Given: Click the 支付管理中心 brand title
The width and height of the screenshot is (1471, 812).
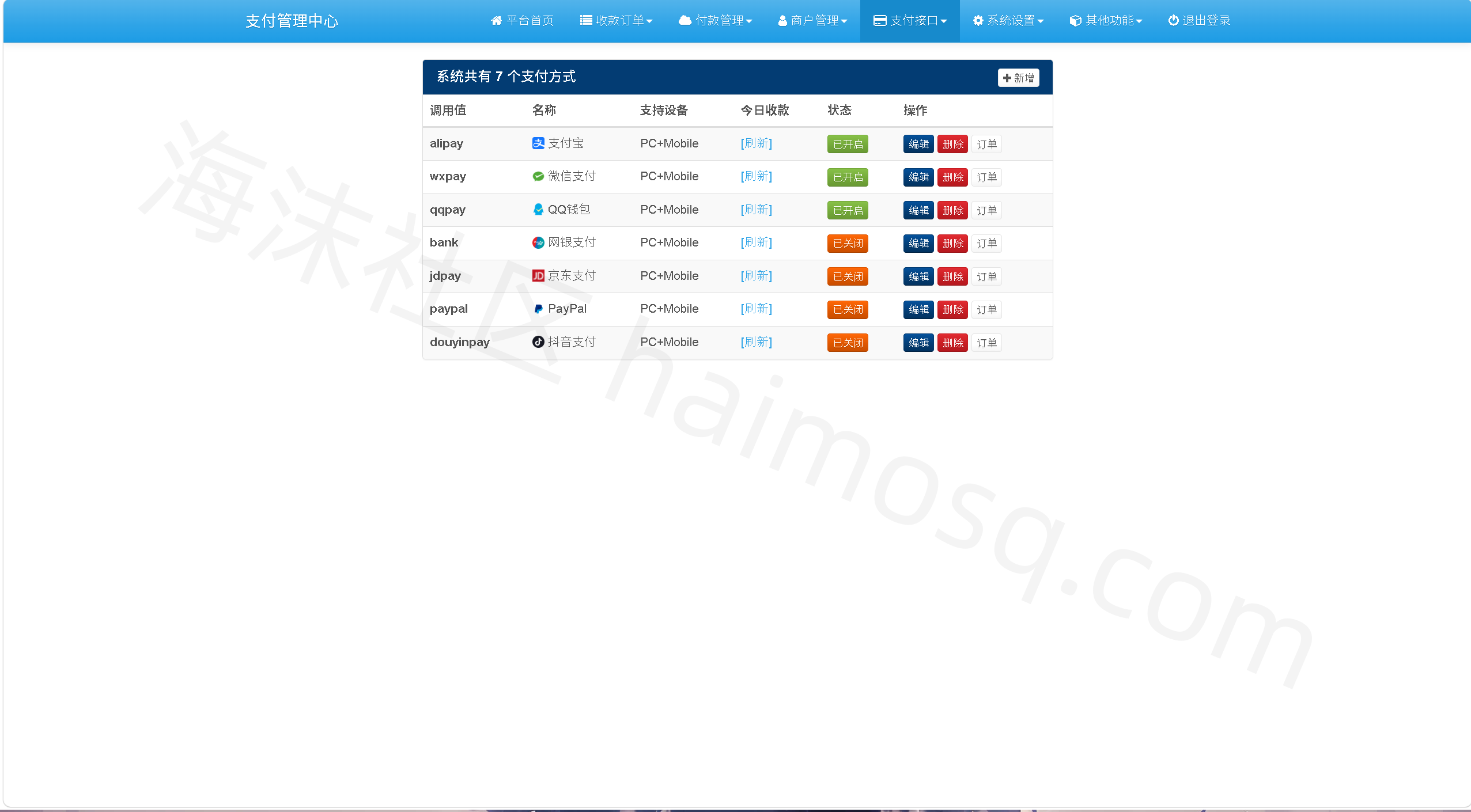Looking at the screenshot, I should pos(292,21).
